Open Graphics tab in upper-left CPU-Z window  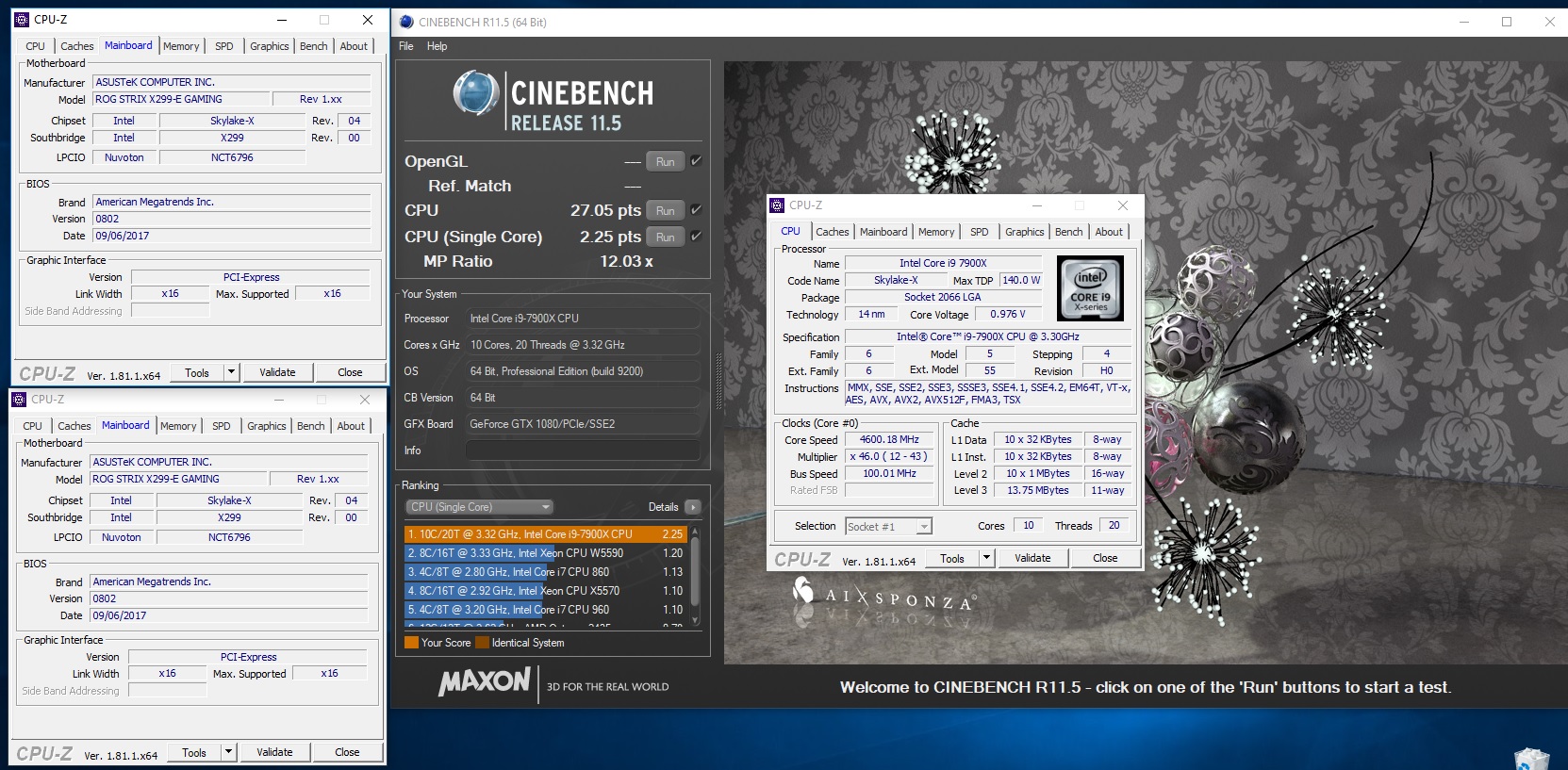[270, 46]
